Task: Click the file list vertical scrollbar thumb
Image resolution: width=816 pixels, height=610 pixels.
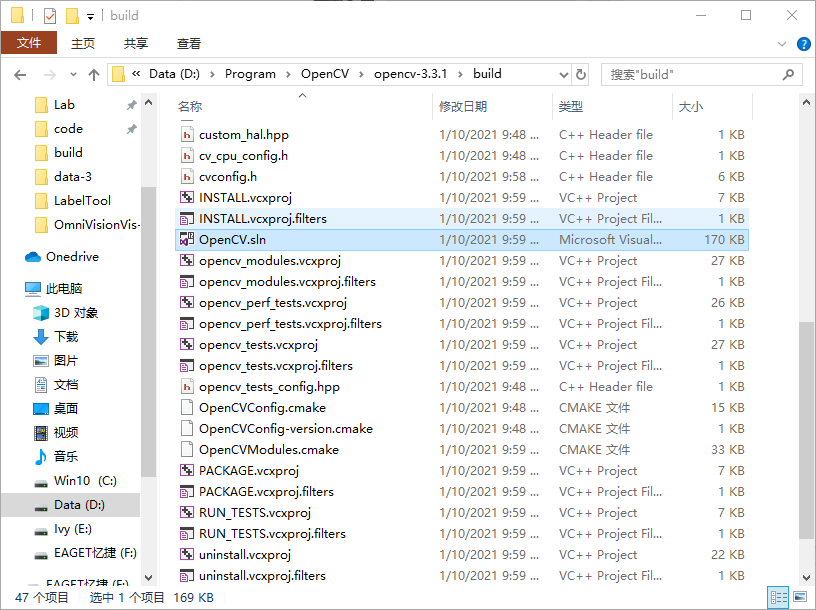Action: tap(806, 430)
